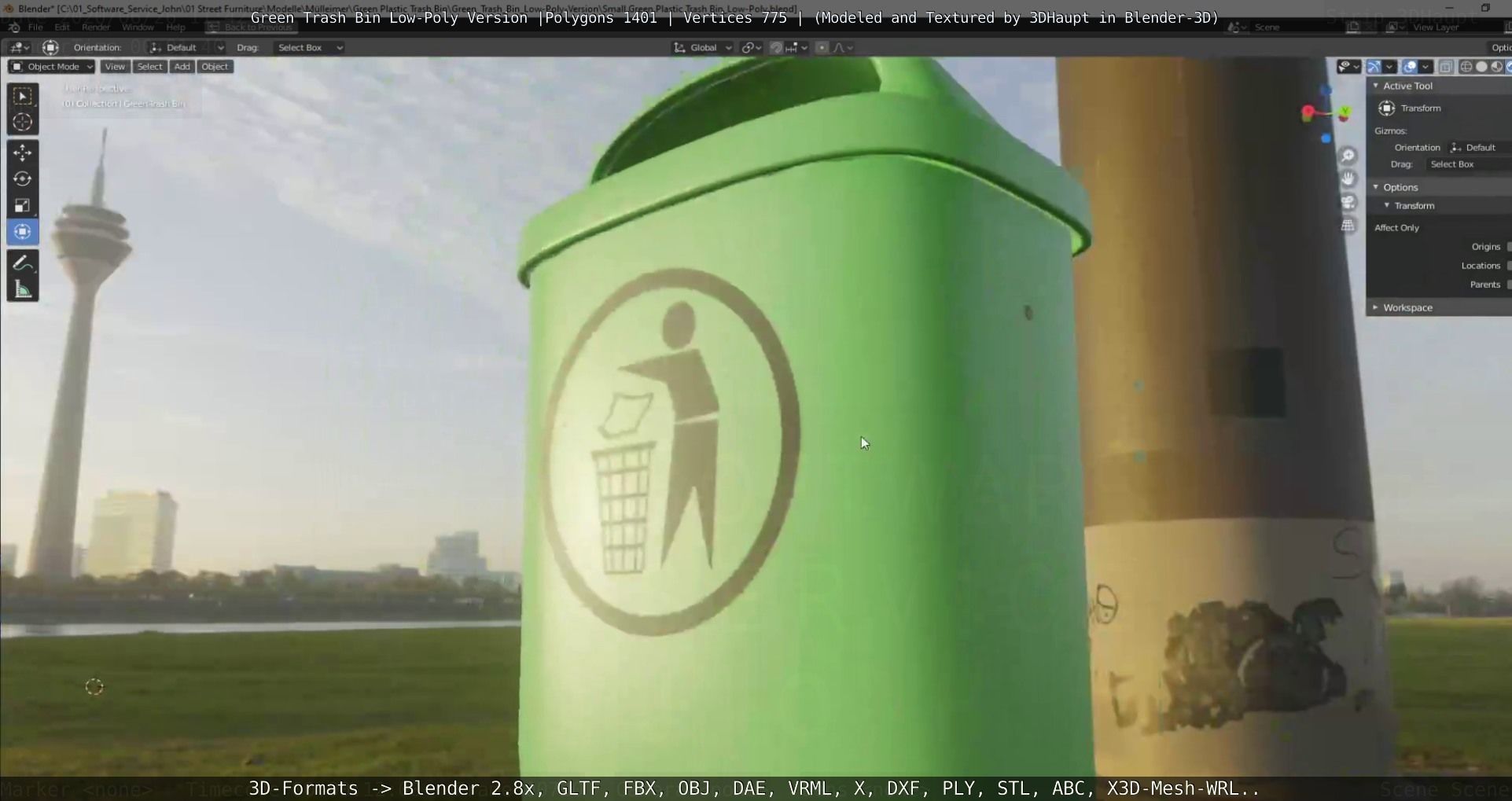Viewport: 1512px width, 801px height.
Task: Activate the combined Transform tool in toolbar
Action: (22, 232)
